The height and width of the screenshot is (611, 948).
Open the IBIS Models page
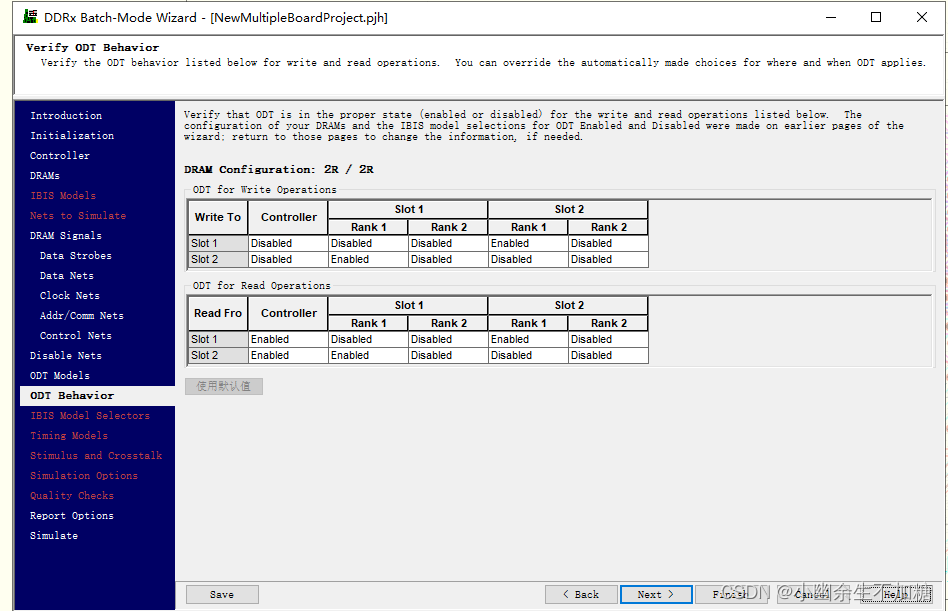click(x=63, y=195)
